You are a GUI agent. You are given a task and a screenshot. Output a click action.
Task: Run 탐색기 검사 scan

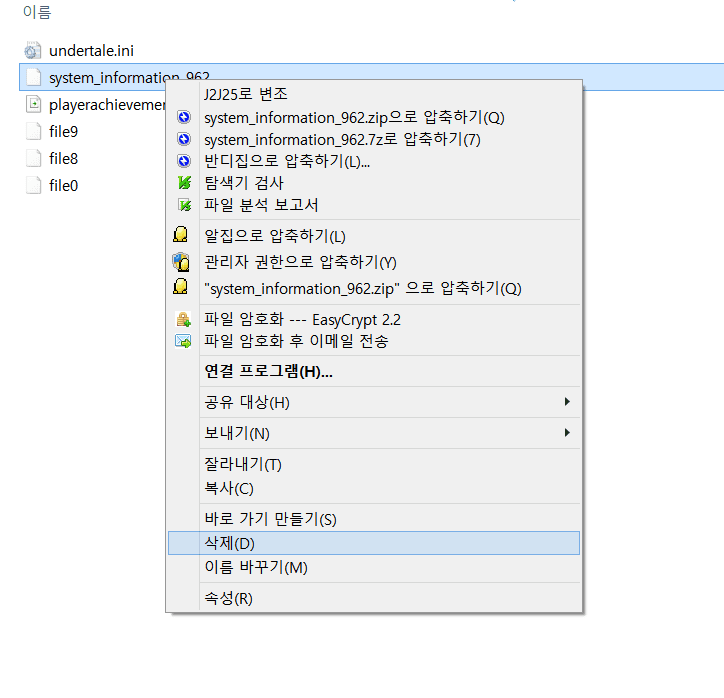pos(244,183)
